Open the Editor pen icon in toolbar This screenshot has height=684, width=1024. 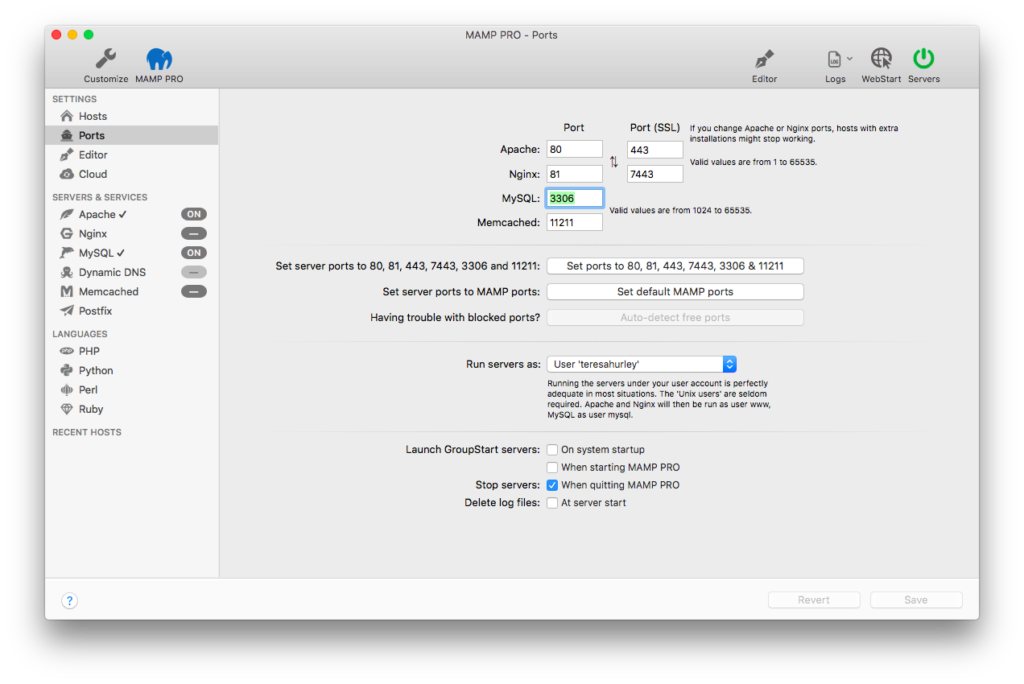coord(764,59)
